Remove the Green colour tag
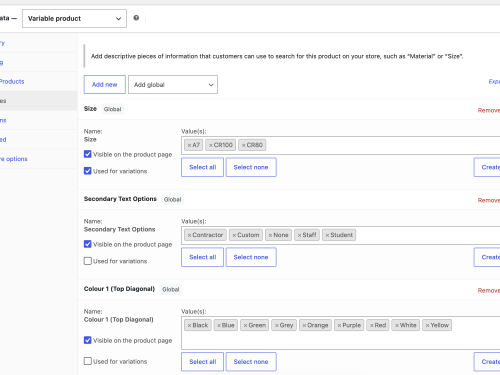The width and height of the screenshot is (500, 375). point(245,326)
